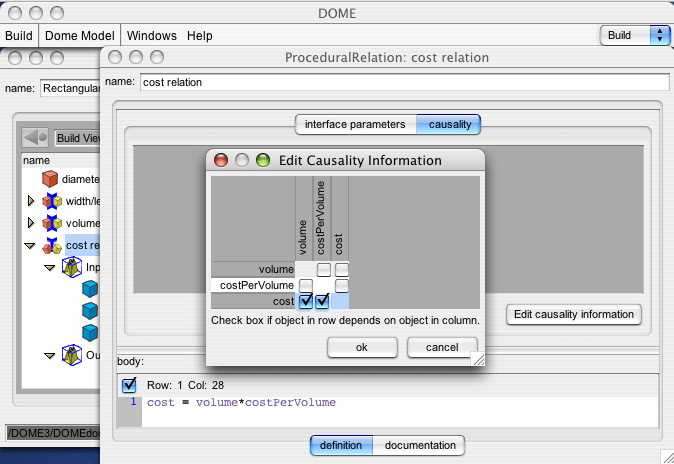
Task: Check costPerVolume depends on volume box
Action: coord(306,286)
